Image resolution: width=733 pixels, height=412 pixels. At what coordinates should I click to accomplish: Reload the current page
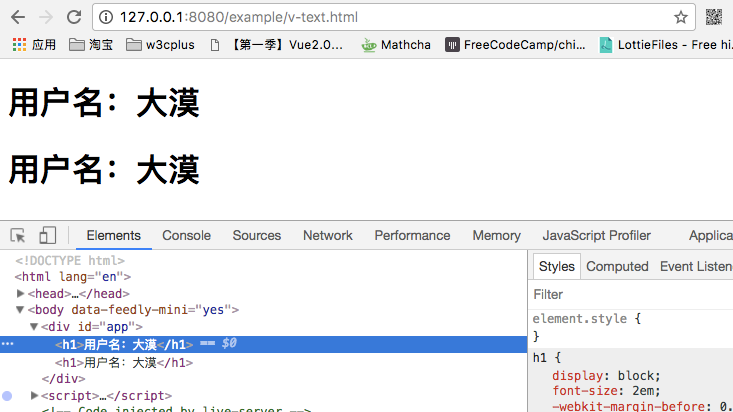[x=74, y=17]
